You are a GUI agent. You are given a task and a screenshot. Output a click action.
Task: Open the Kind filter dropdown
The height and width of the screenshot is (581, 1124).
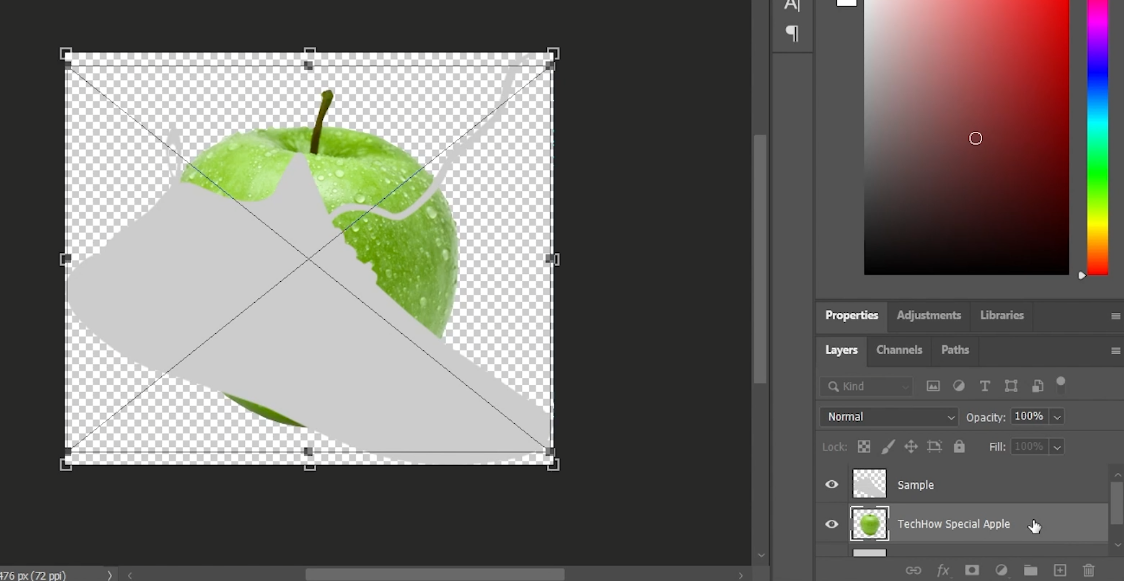click(866, 386)
